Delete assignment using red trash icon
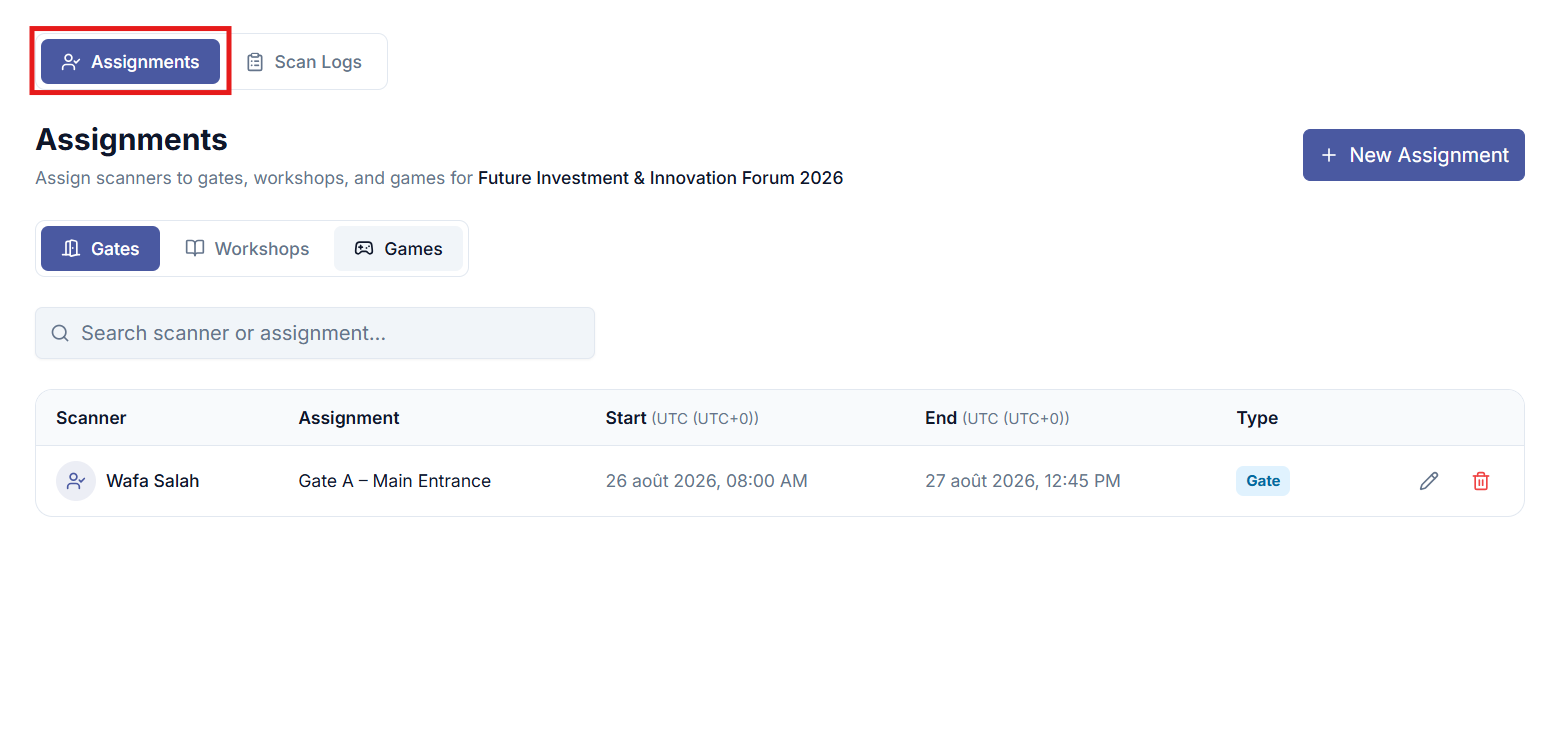 point(1481,481)
